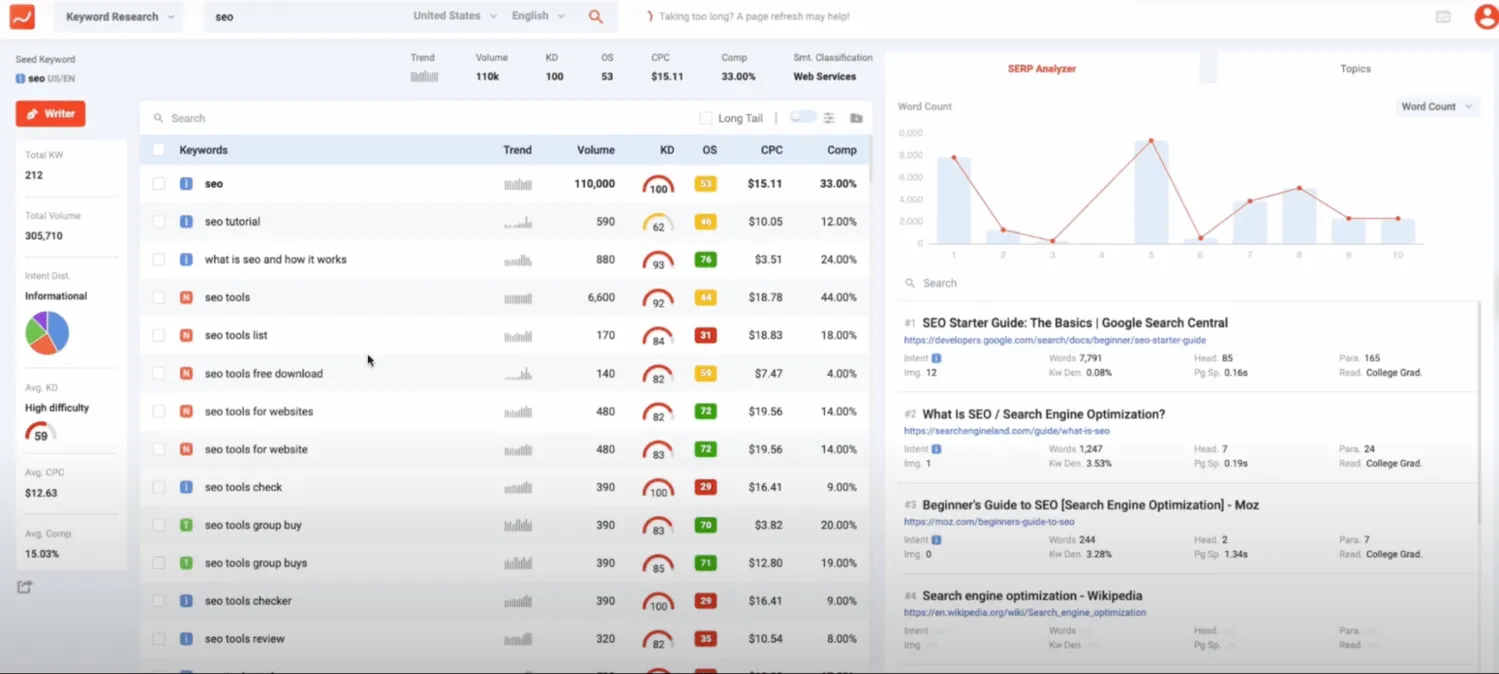Click the KD gauge for seo tutorial
Screen dimensions: 1499x674
658,222
